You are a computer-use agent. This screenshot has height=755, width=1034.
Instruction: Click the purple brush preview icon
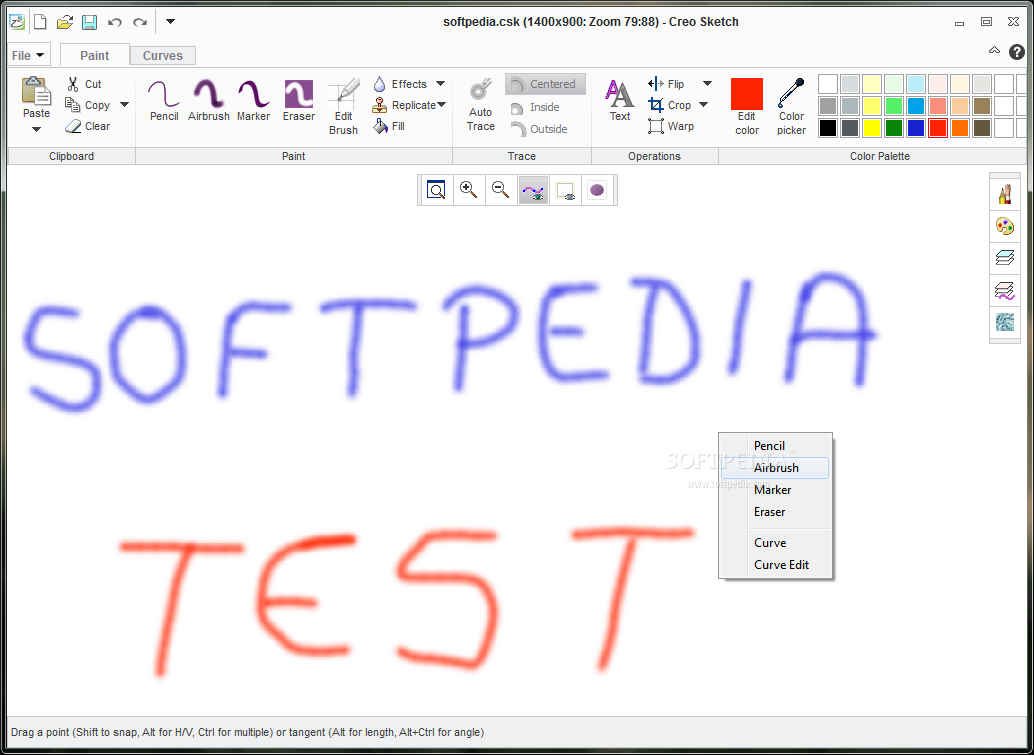[x=597, y=190]
